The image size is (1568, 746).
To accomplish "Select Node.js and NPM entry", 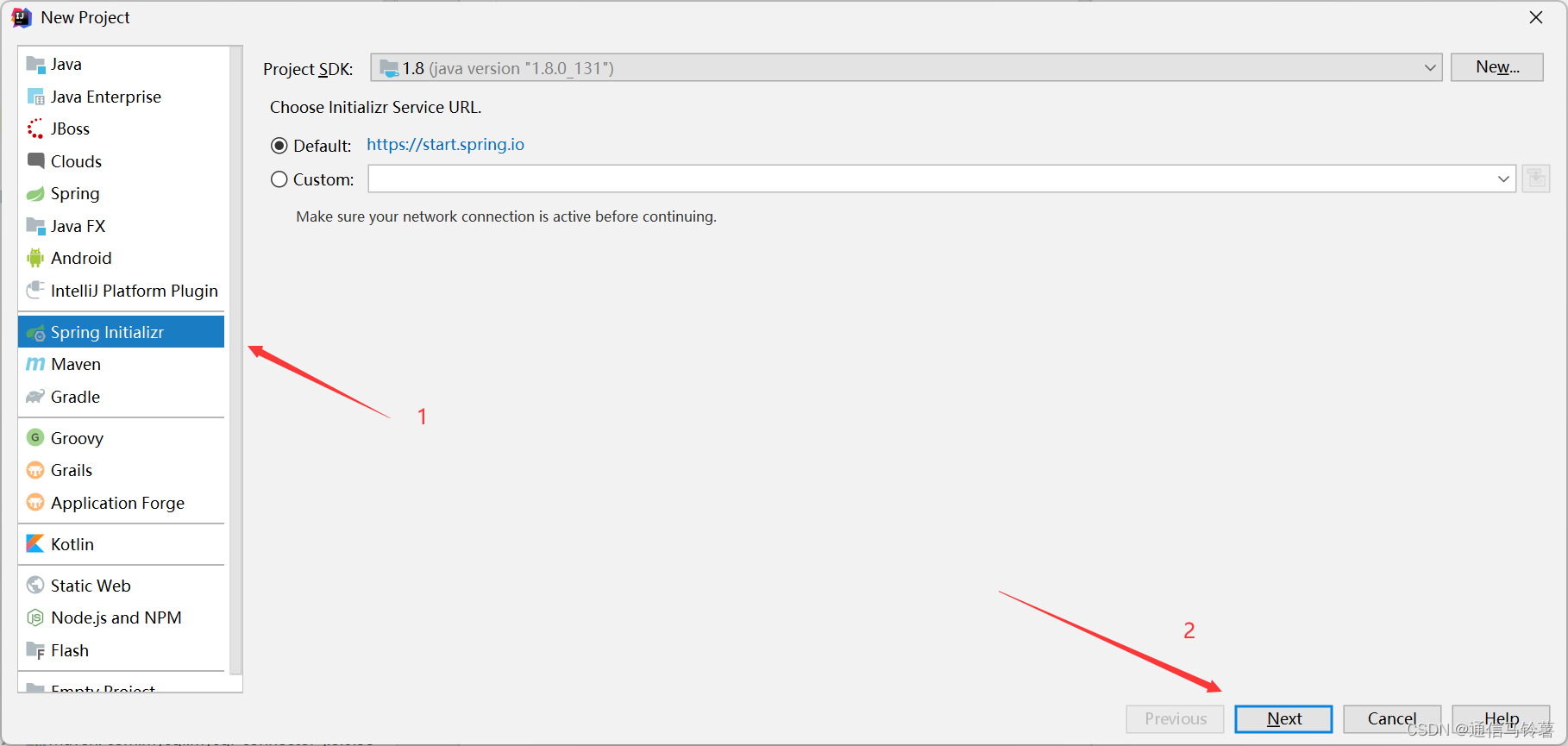I will click(x=121, y=617).
